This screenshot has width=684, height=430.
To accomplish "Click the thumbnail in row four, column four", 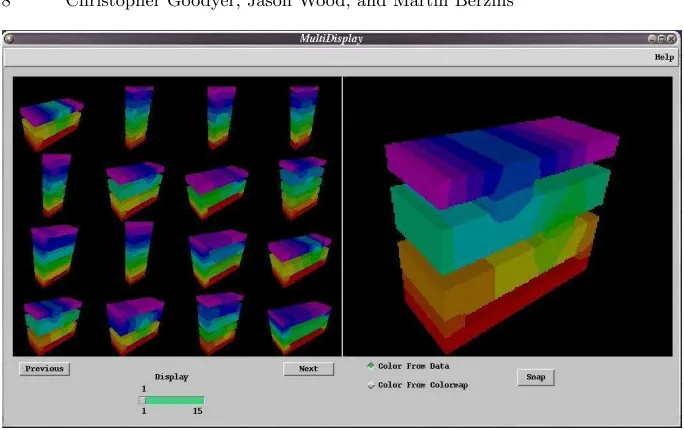I will 299,328.
